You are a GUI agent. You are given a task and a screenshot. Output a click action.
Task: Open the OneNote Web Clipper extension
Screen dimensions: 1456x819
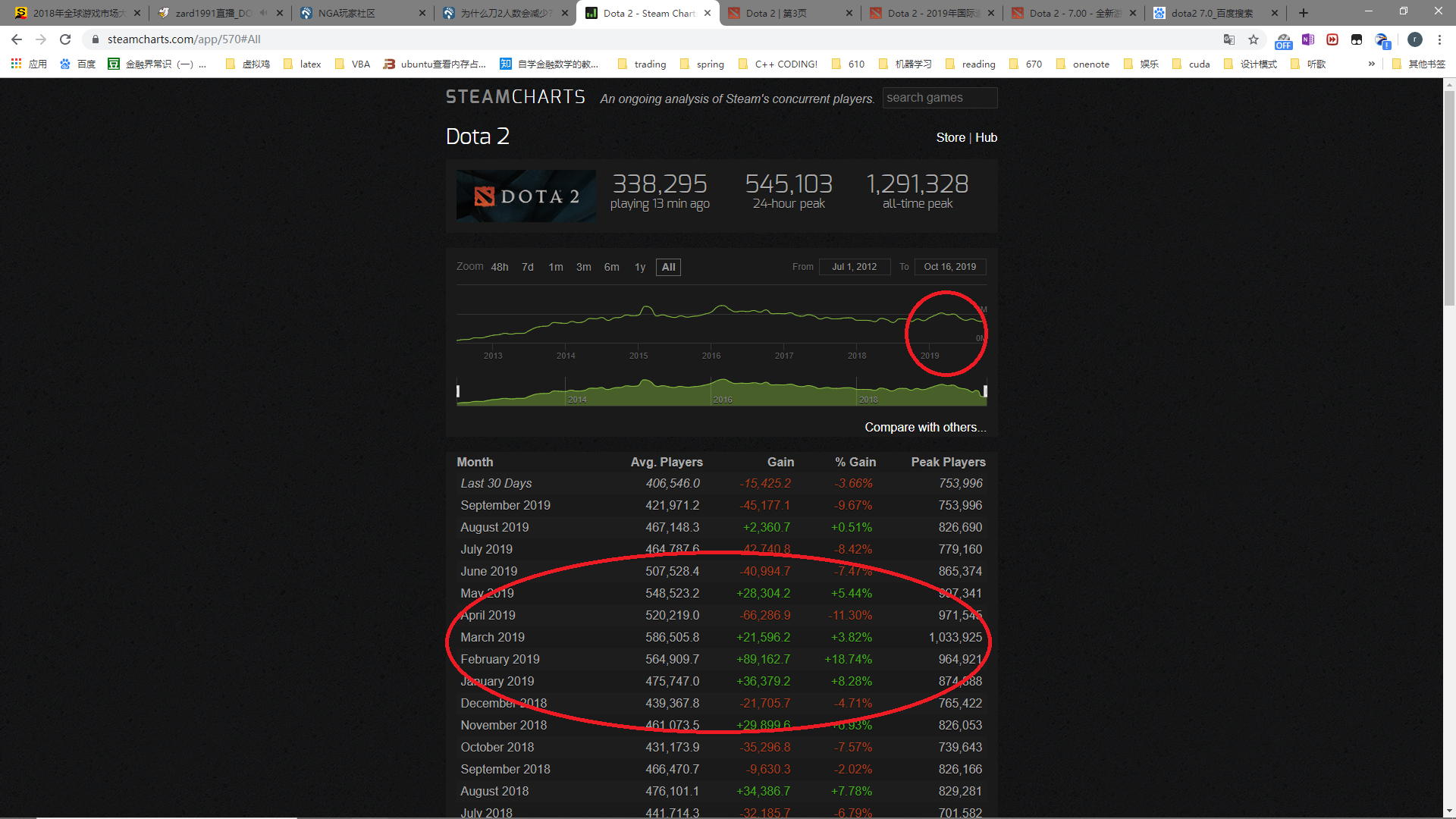pyautogui.click(x=1308, y=39)
